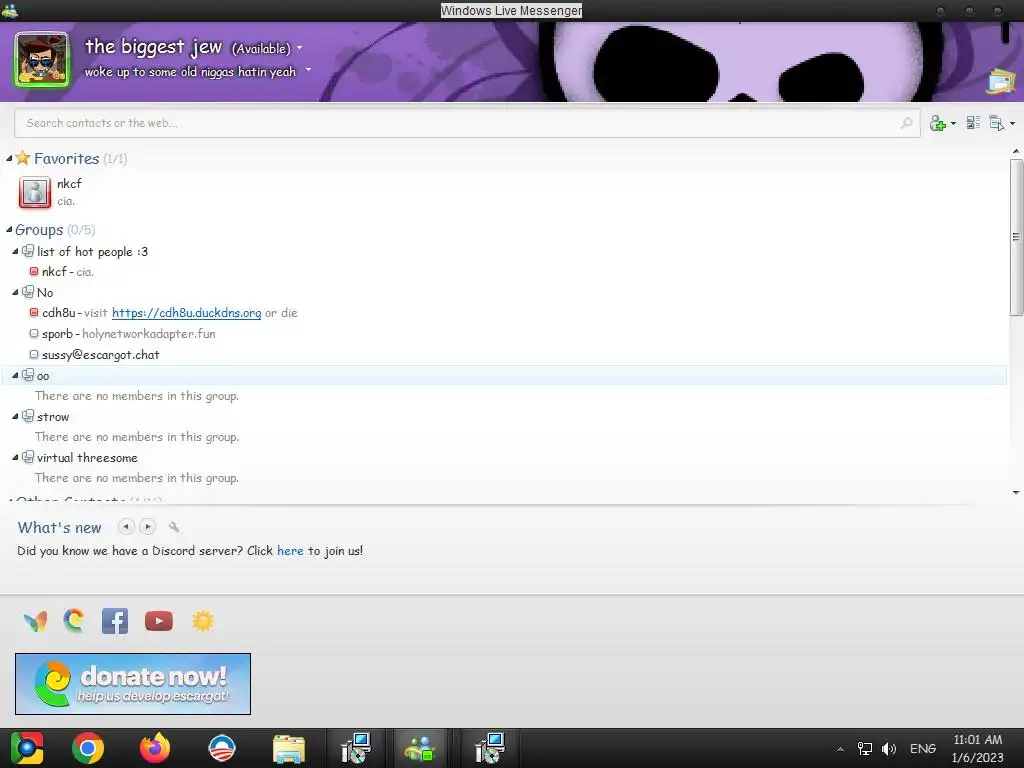Click the weather sun icon
This screenshot has width=1024, height=768.
(203, 621)
